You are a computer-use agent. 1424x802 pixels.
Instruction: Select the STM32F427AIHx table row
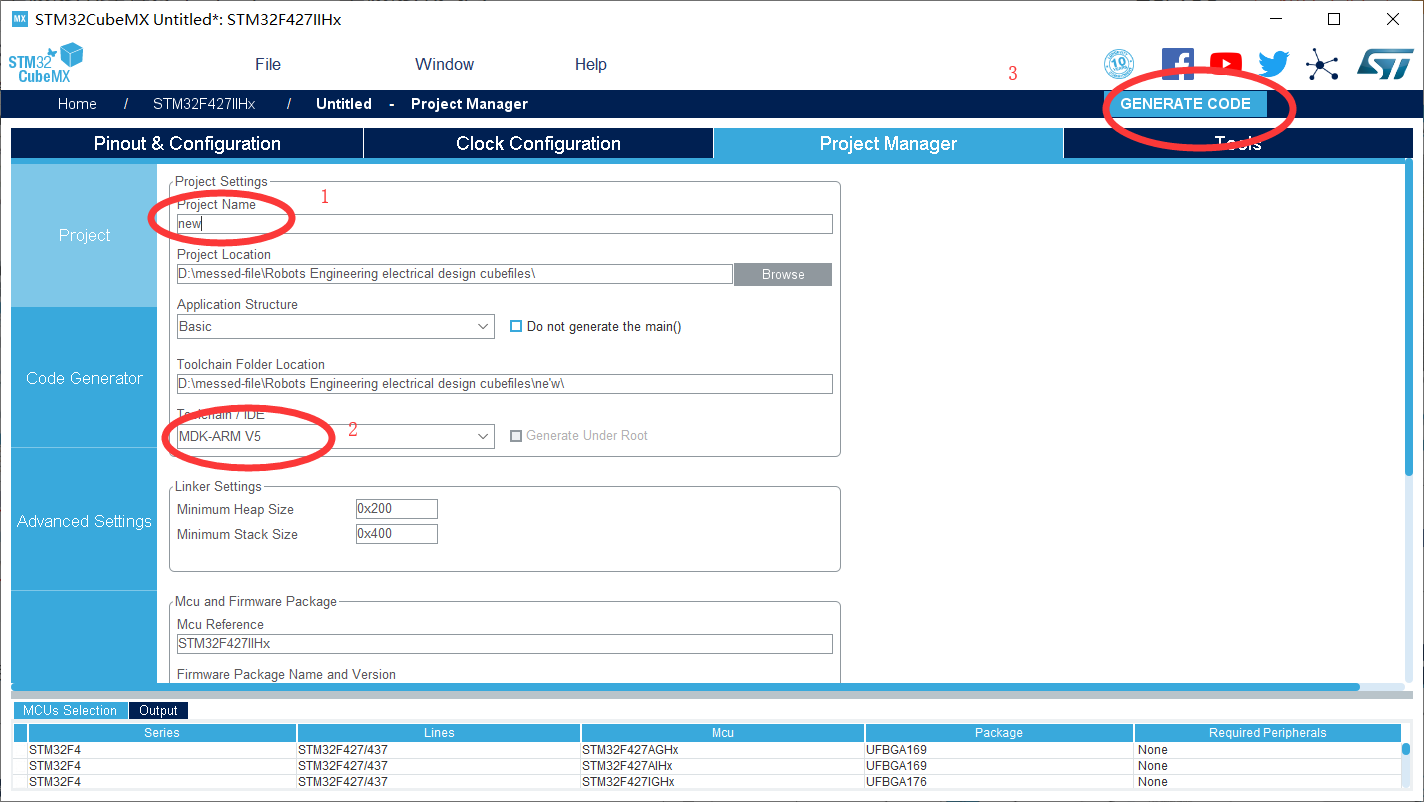pyautogui.click(x=707, y=766)
